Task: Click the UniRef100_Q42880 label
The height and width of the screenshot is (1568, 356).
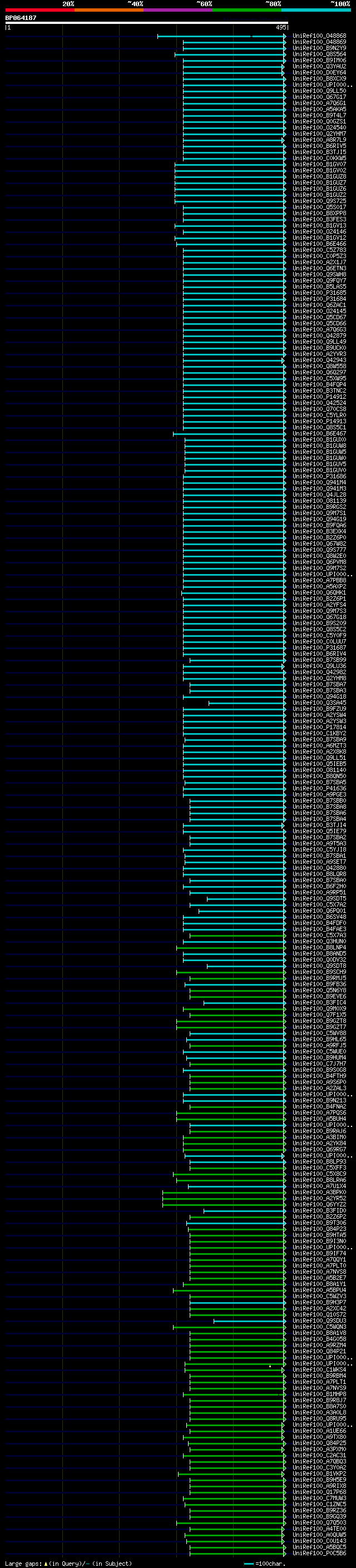Action: click(x=319, y=867)
